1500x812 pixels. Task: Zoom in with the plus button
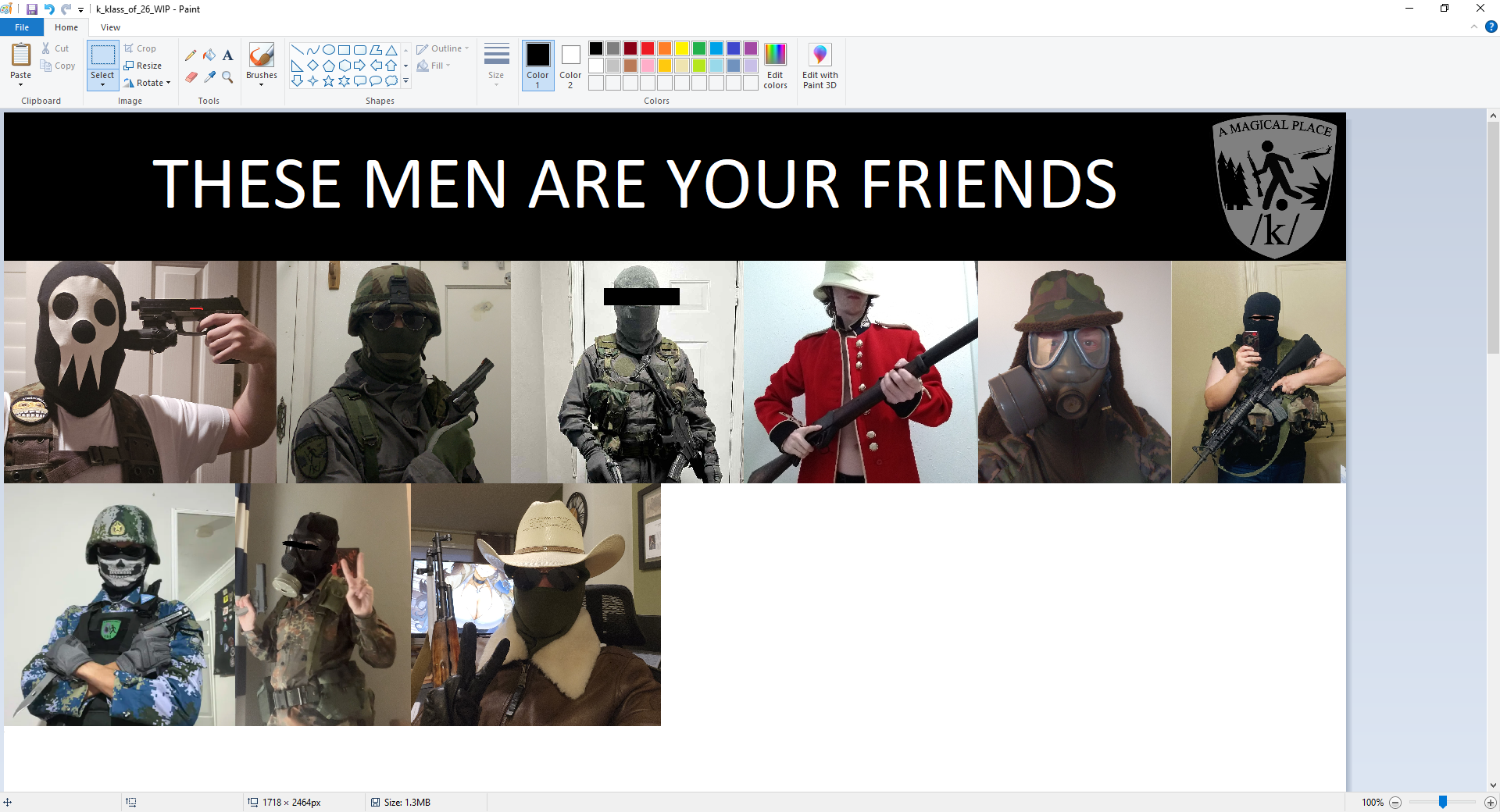pyautogui.click(x=1490, y=802)
